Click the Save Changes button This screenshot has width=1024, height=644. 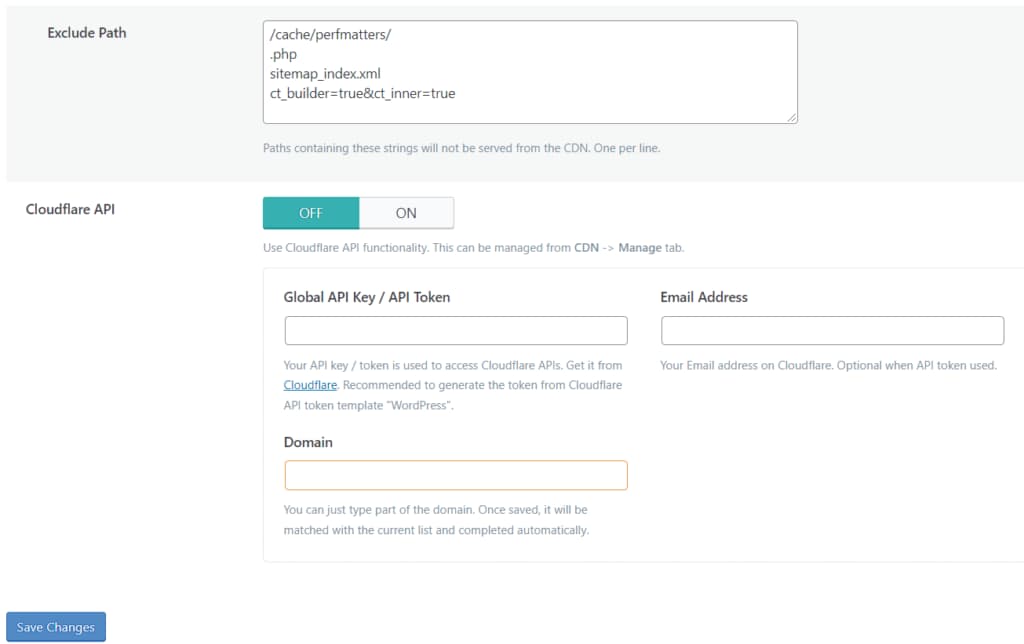[56, 627]
